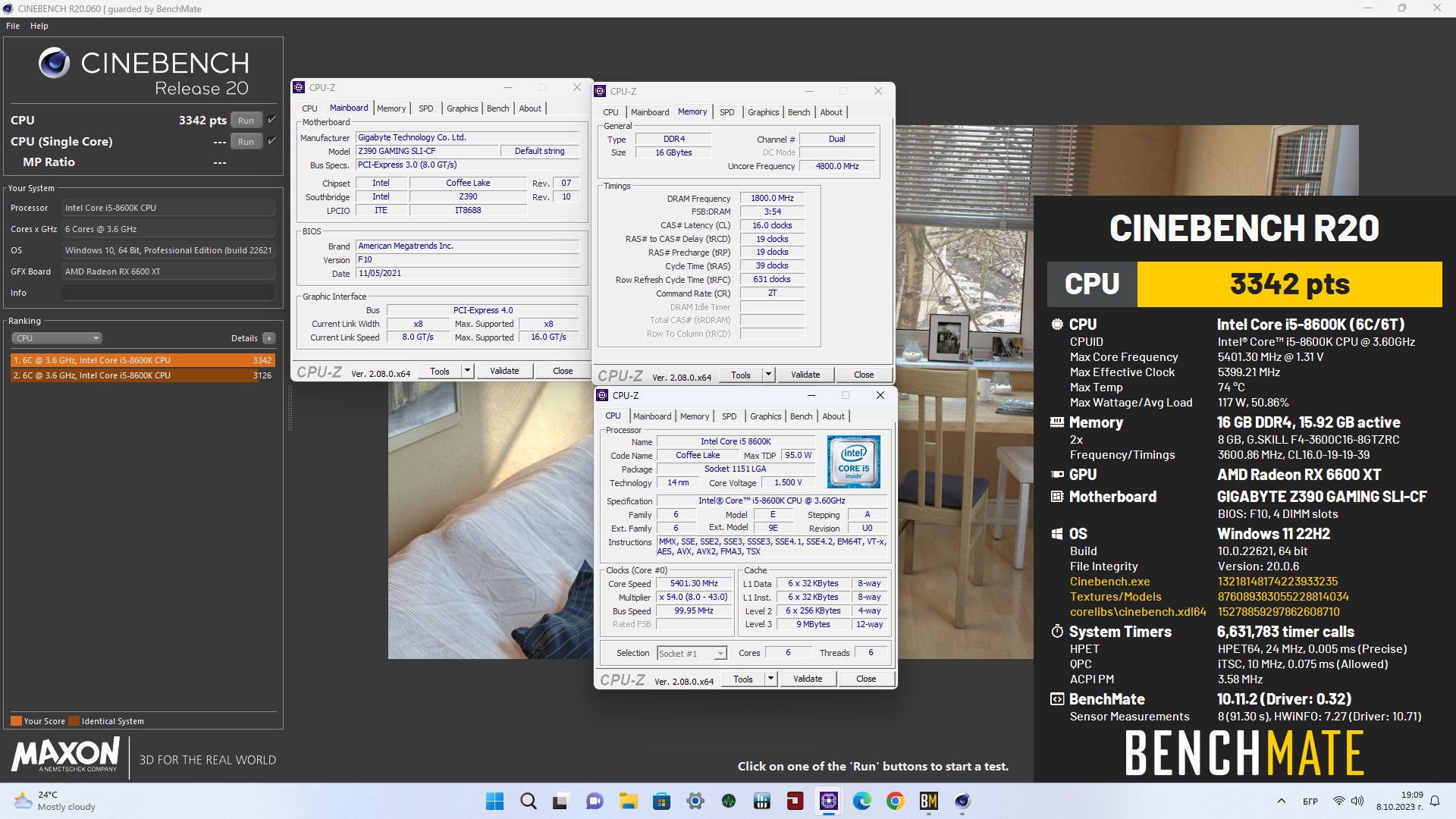Click Identical System legend color swatch
The width and height of the screenshot is (1456, 819).
point(74,721)
